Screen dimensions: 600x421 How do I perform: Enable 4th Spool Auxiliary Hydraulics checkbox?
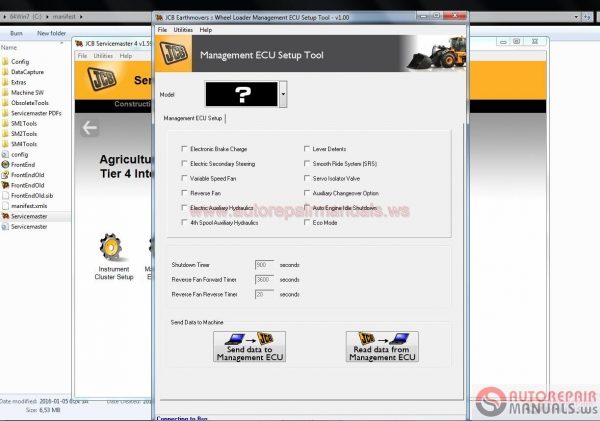[x=184, y=222]
